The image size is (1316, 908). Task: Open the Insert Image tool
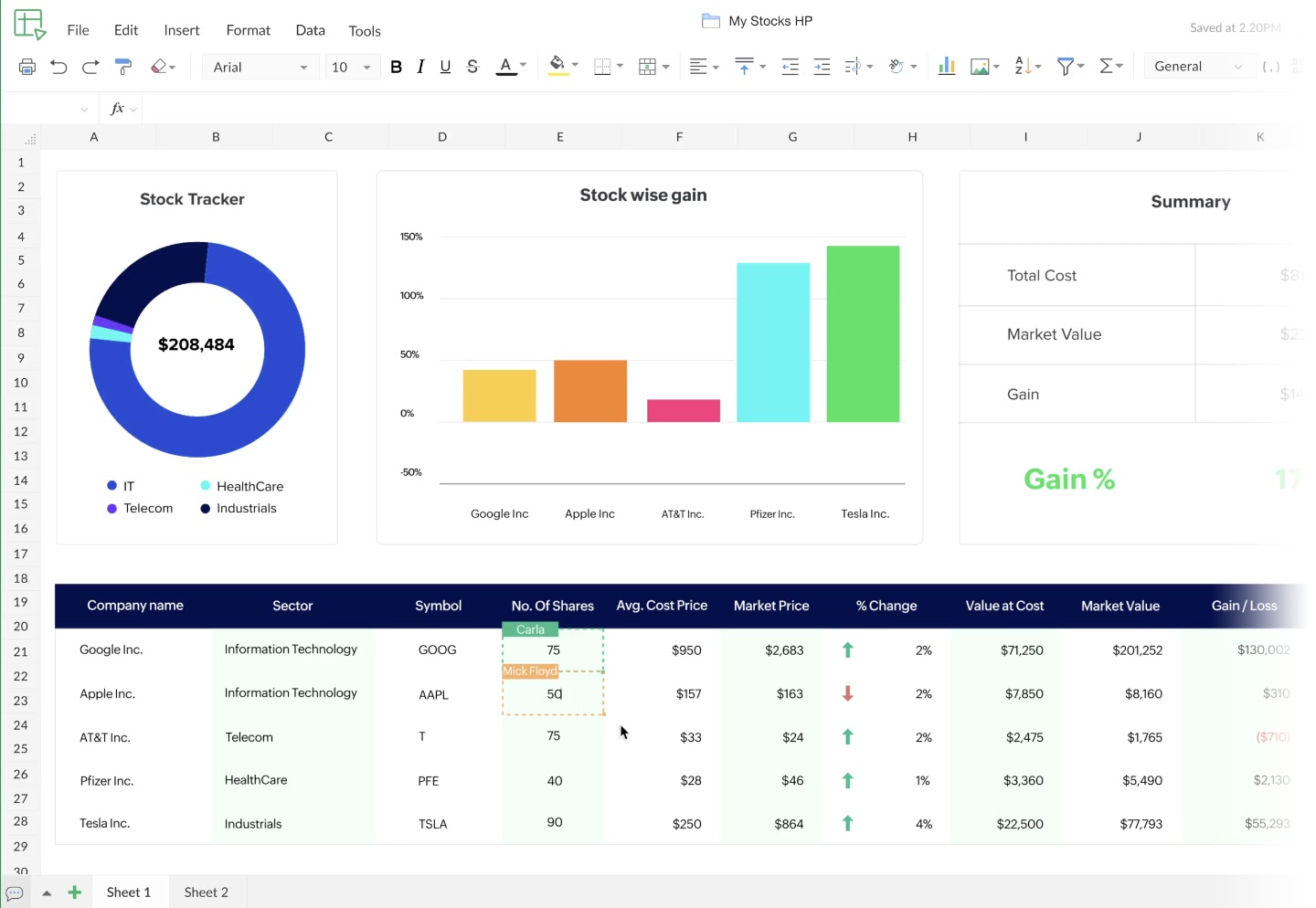(981, 66)
